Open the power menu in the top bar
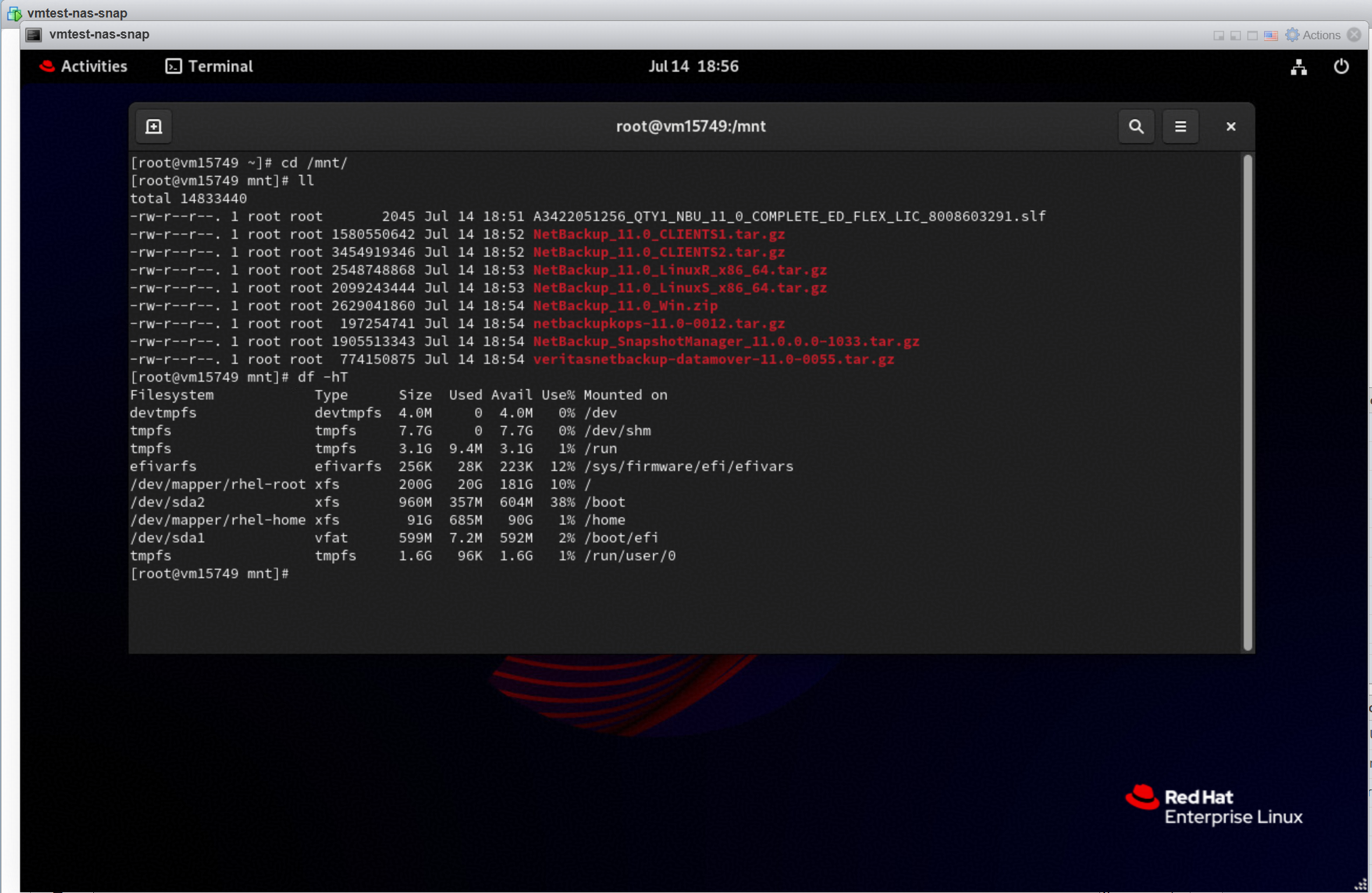Viewport: 1372px width, 893px height. (x=1340, y=67)
